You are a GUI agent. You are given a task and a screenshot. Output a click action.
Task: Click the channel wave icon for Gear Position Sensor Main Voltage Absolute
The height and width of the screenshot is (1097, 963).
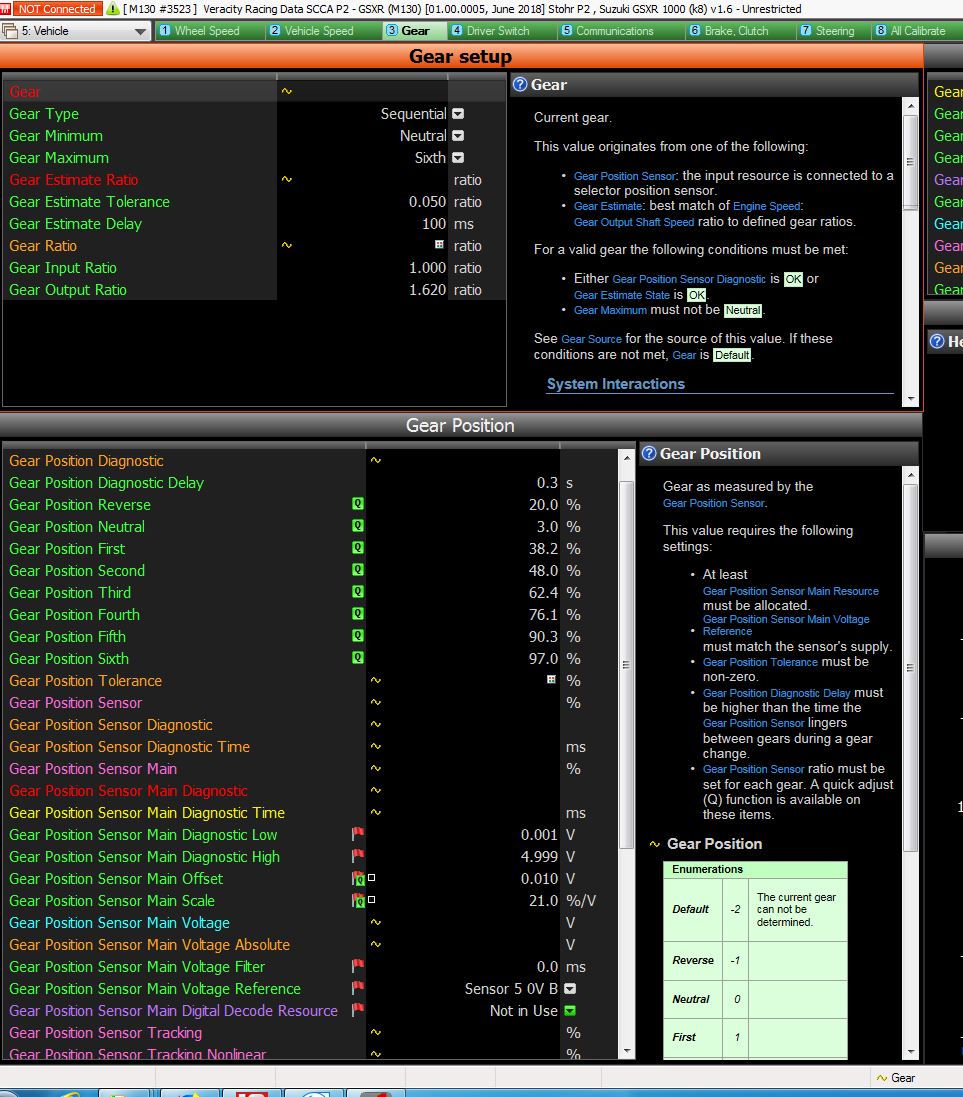(376, 944)
